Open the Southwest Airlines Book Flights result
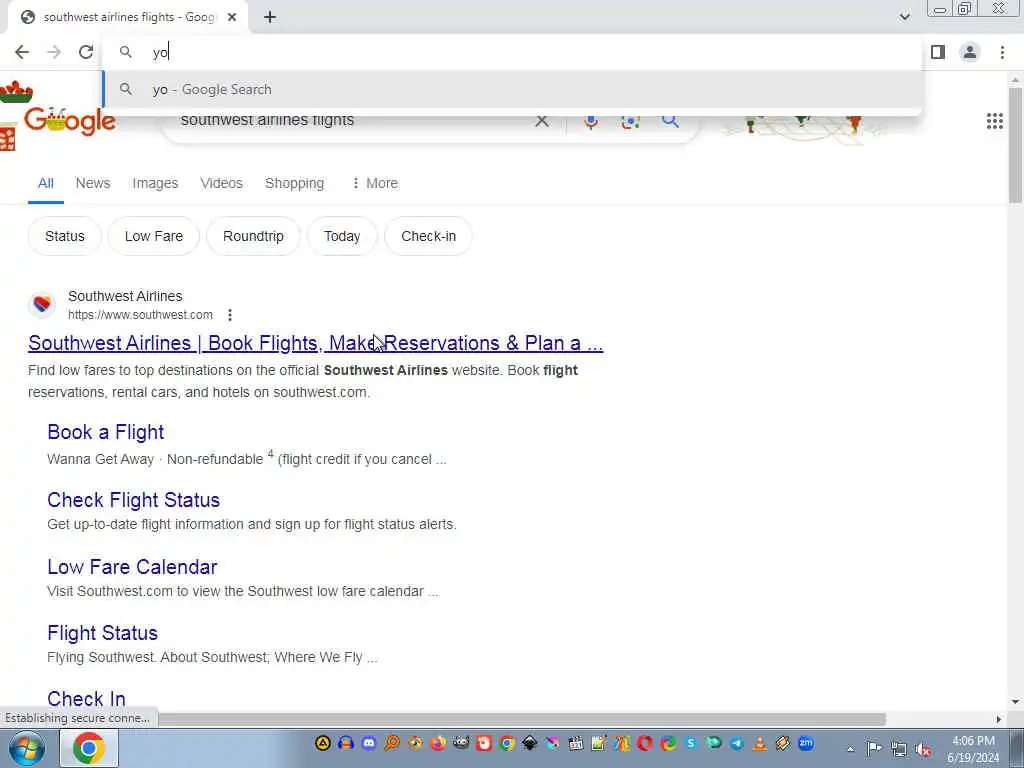 (x=315, y=344)
